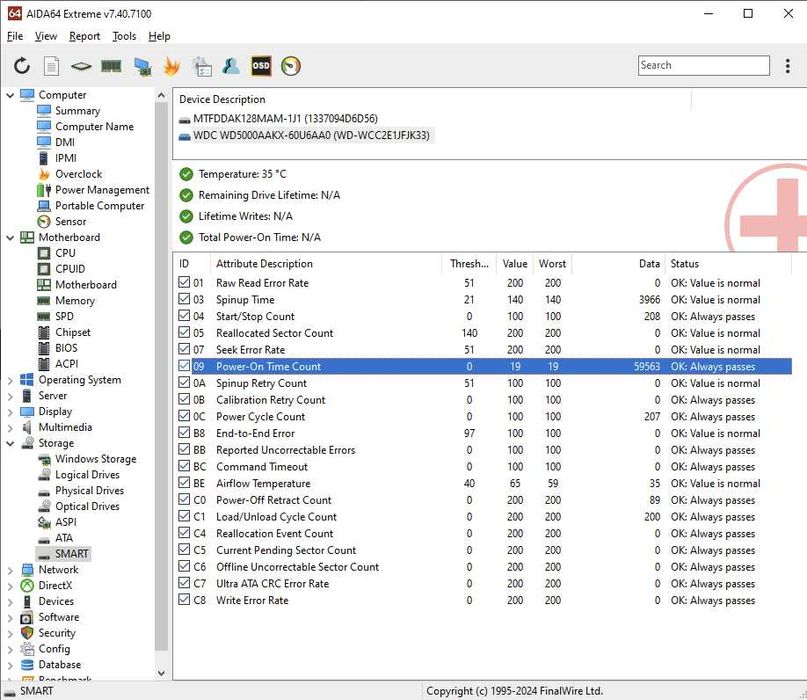Viewport: 807px width, 700px height.
Task: Open CPUID under Motherboard
Action: point(70,269)
